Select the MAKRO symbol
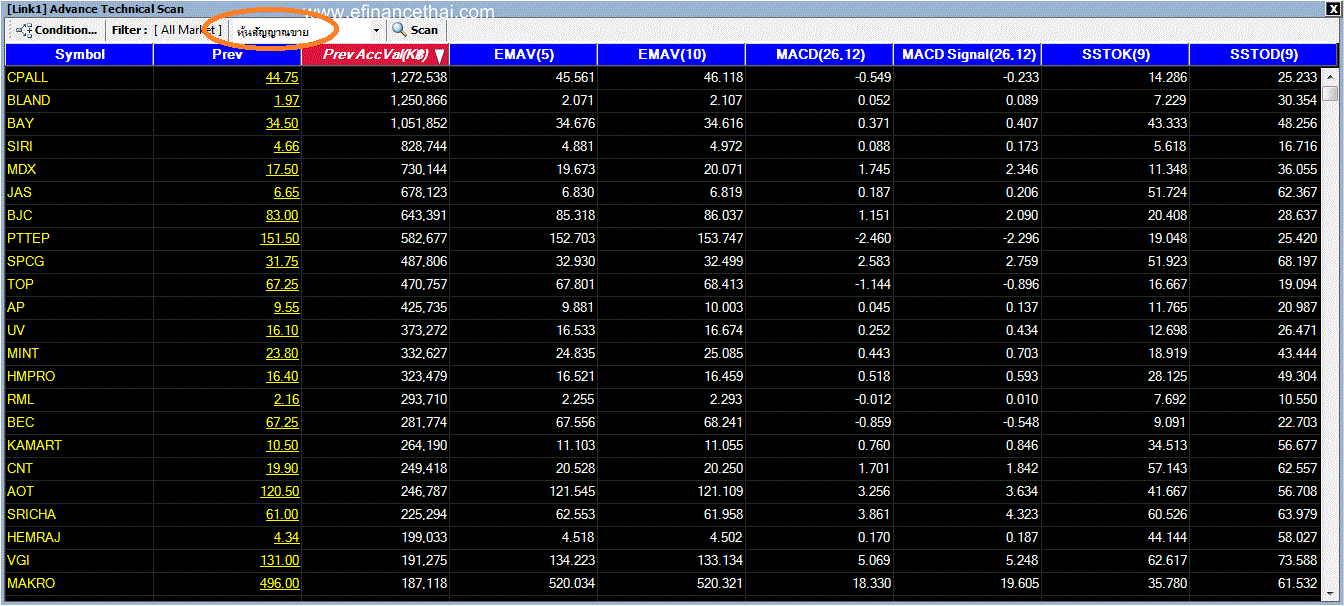Image resolution: width=1344 pixels, height=606 pixels. pyautogui.click(x=31, y=583)
